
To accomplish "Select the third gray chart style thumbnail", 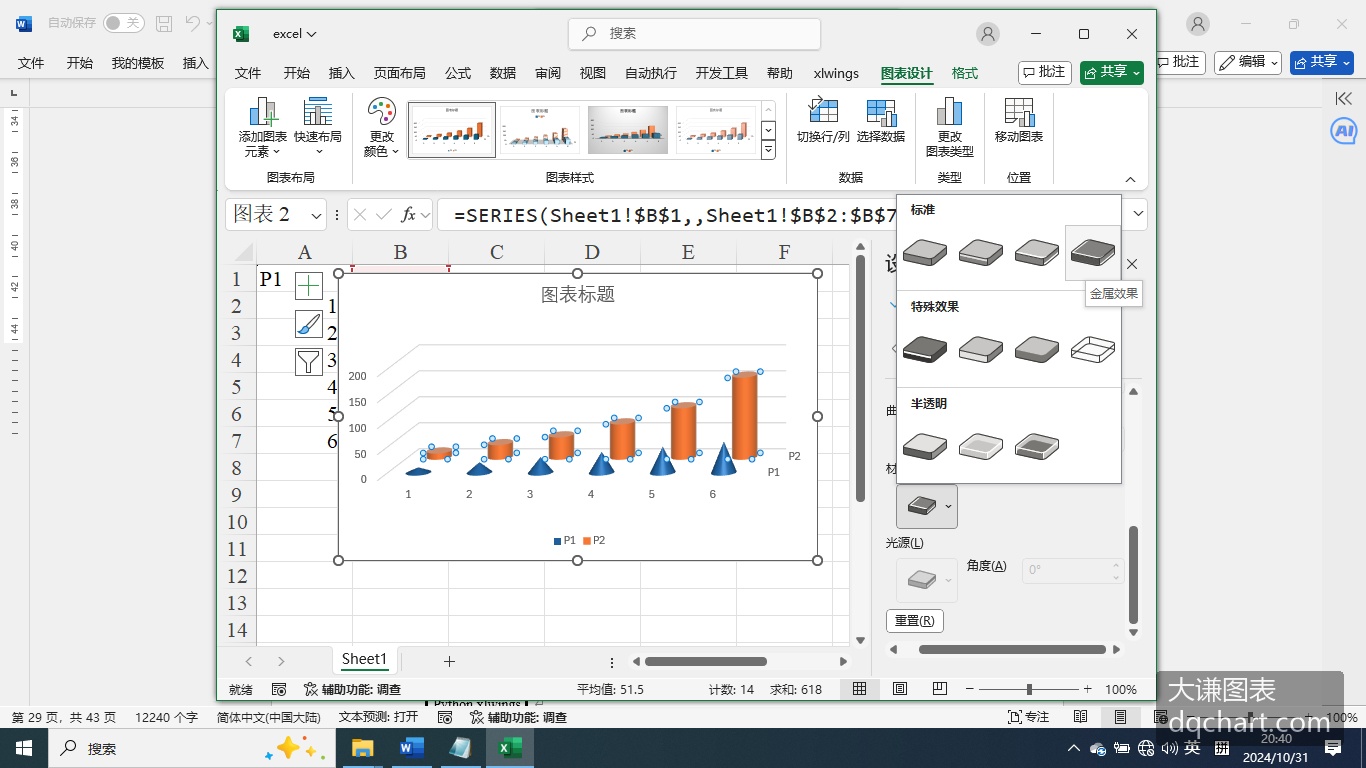I will [628, 130].
